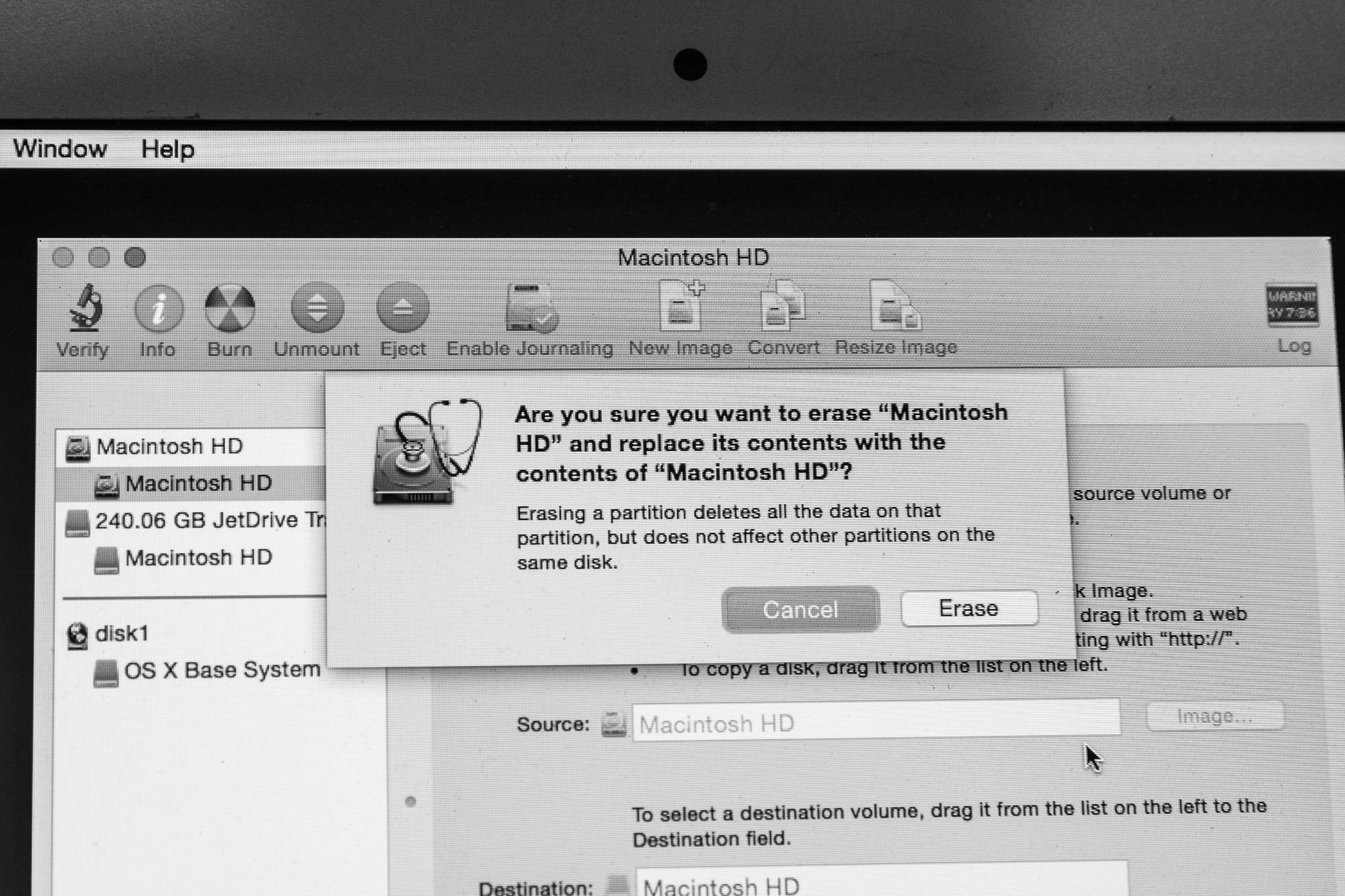Select top-level Macintosh HD disk icon
The width and height of the screenshot is (1345, 896).
click(x=78, y=448)
